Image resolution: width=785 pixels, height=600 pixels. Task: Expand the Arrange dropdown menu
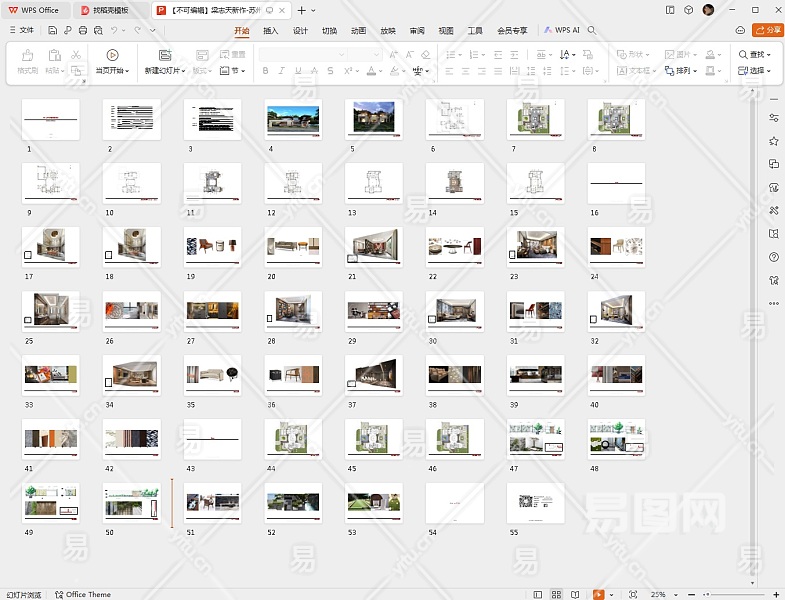tap(687, 71)
